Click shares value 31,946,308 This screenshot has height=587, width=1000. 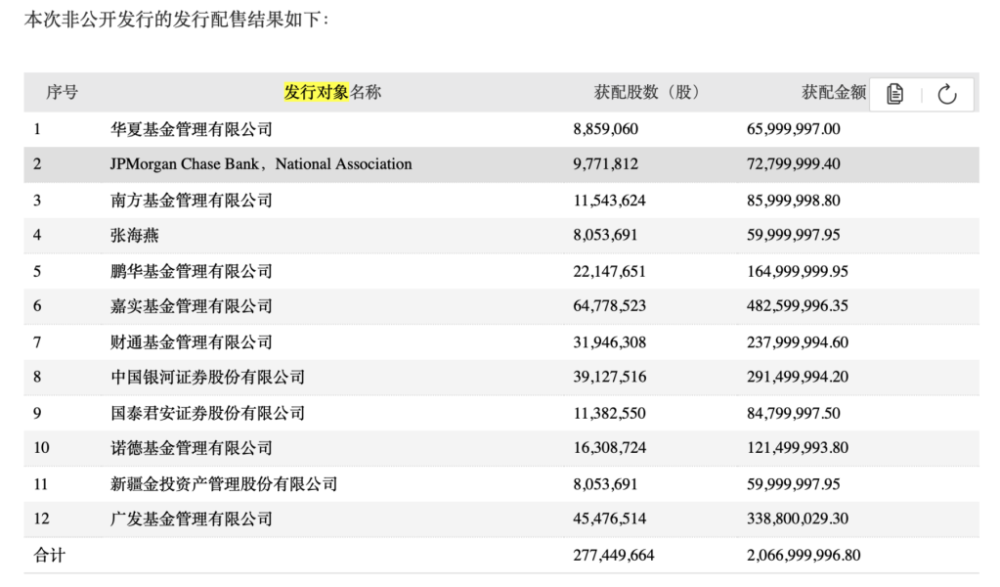click(x=609, y=343)
